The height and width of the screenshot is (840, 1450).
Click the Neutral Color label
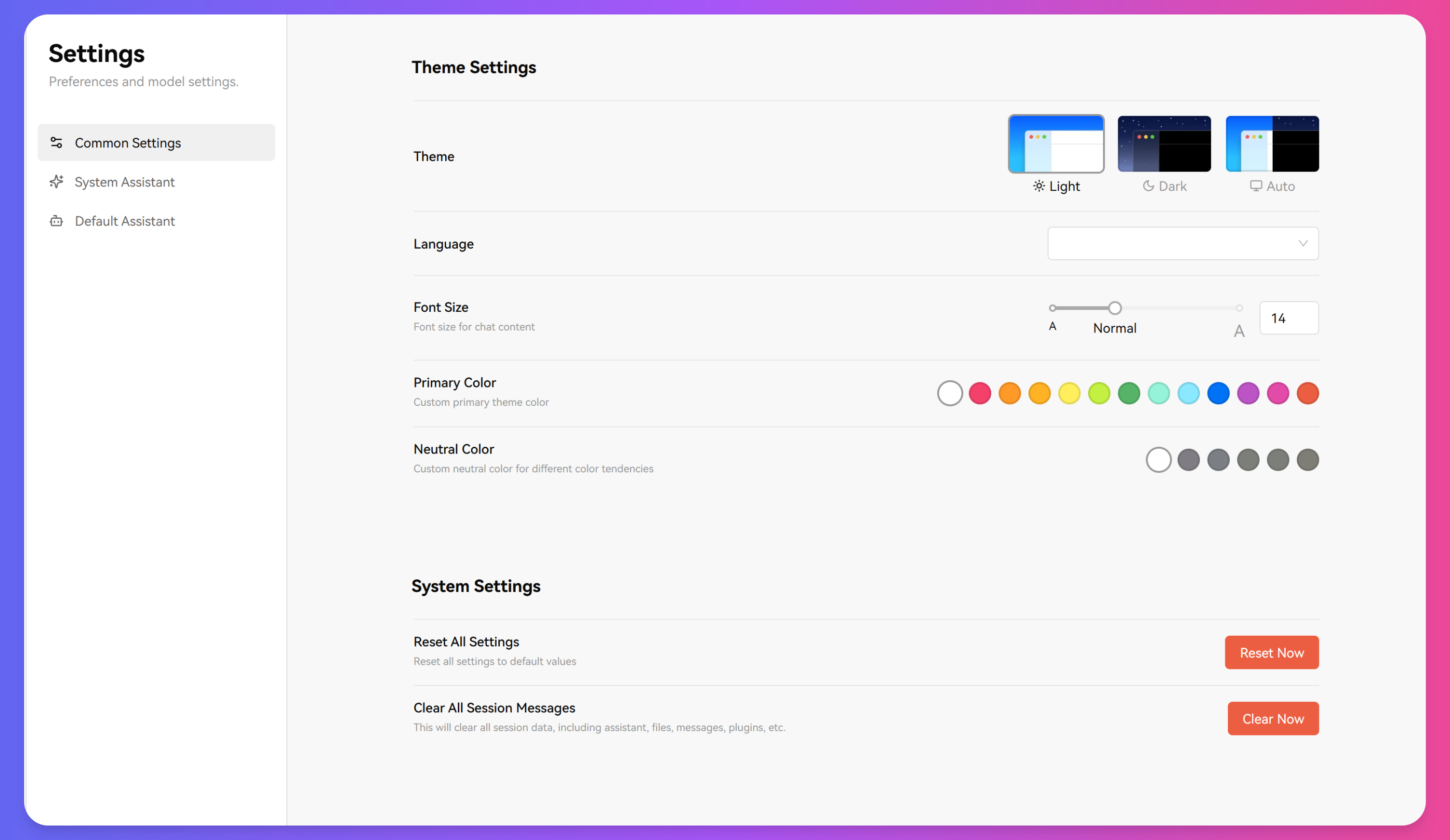click(453, 449)
